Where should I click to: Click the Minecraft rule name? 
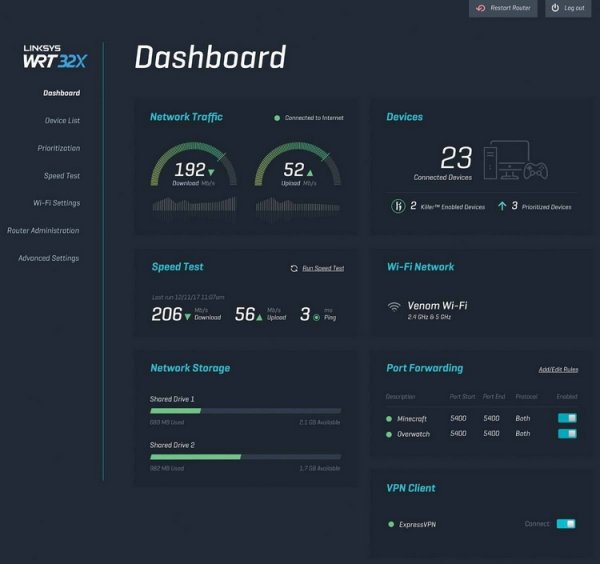point(412,419)
